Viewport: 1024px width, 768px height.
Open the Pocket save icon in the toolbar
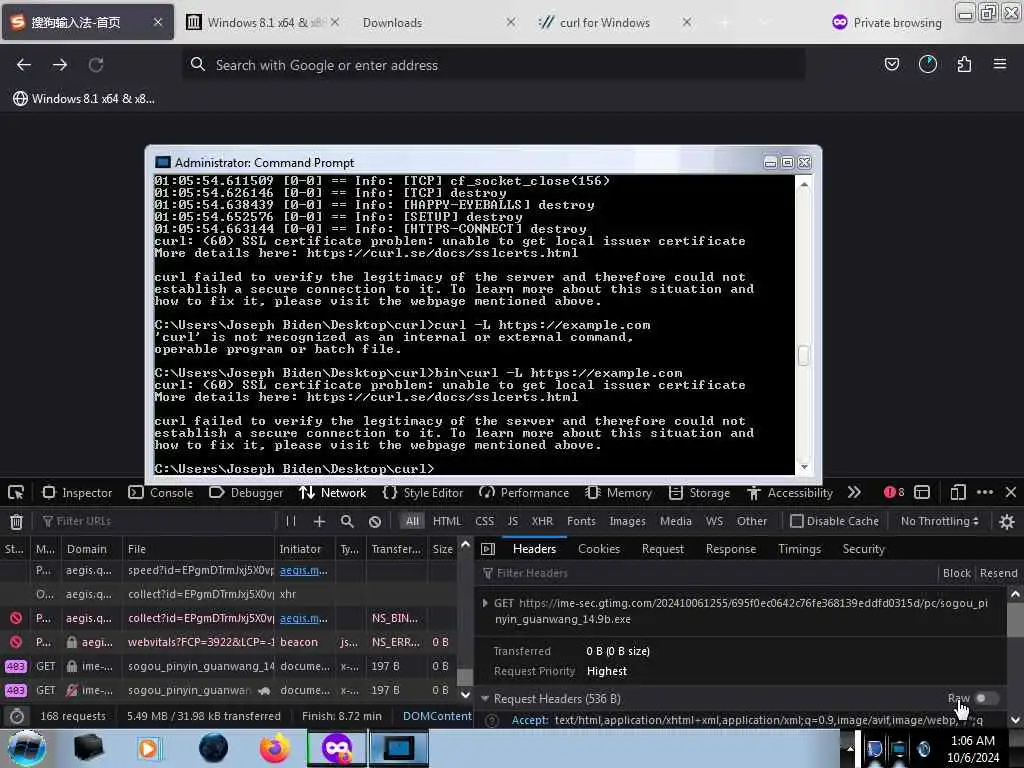tap(891, 64)
